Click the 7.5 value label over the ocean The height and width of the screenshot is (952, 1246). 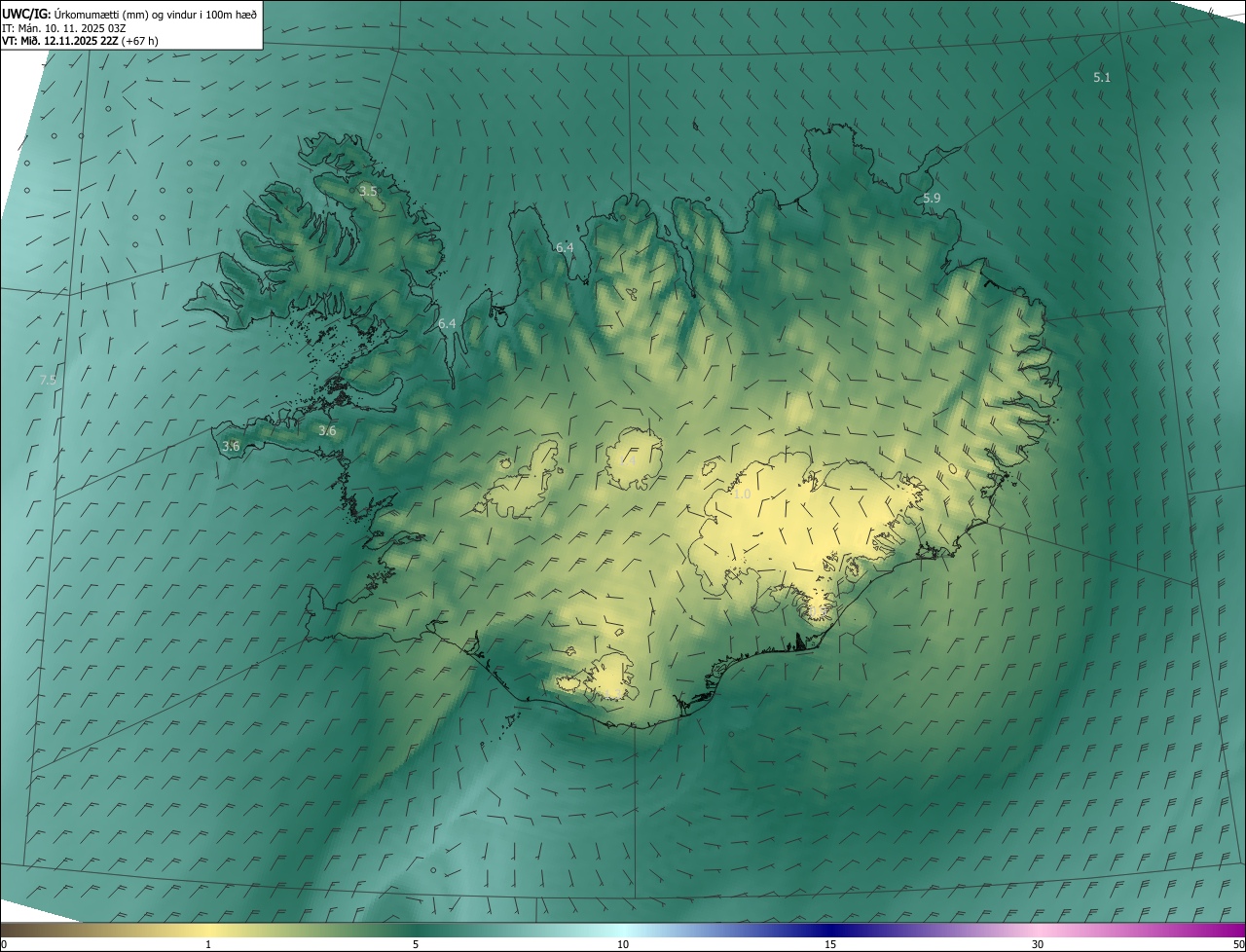pos(48,380)
